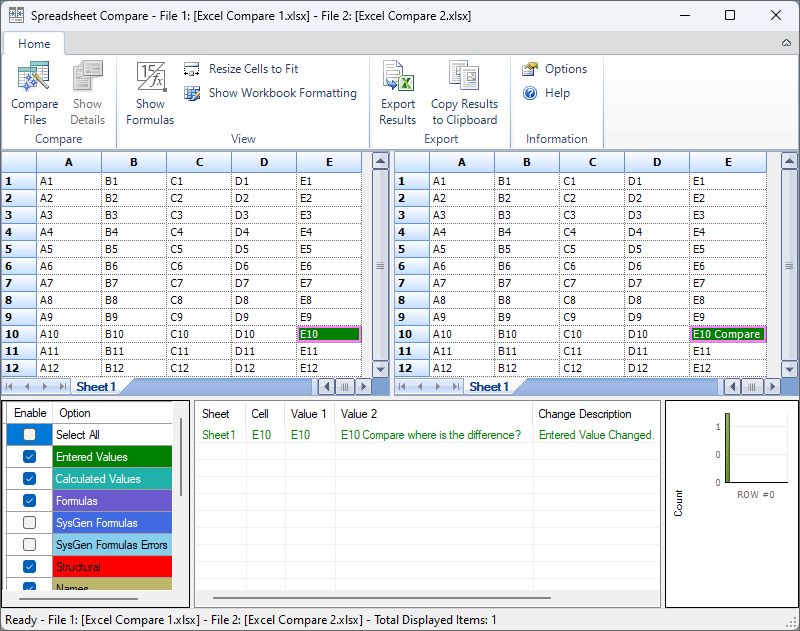Click right pane vertical scroll up arrow

(789, 162)
